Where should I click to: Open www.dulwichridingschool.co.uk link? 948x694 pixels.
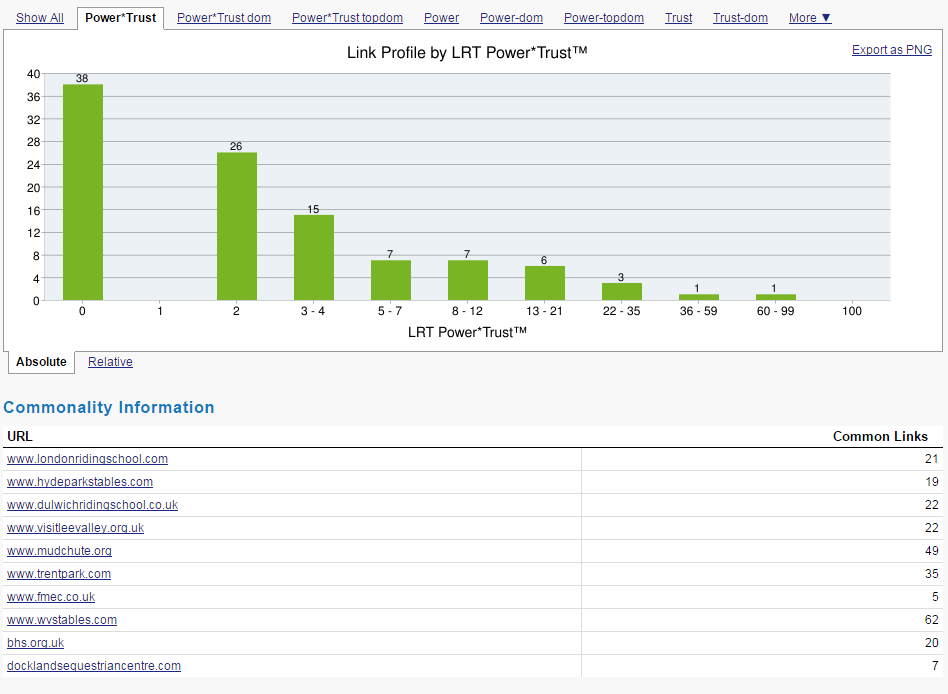[93, 505]
